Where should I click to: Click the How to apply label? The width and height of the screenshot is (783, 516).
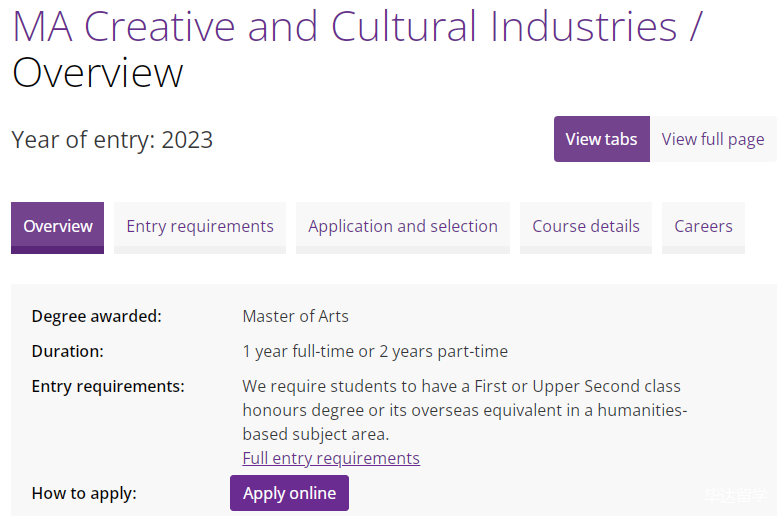84,493
